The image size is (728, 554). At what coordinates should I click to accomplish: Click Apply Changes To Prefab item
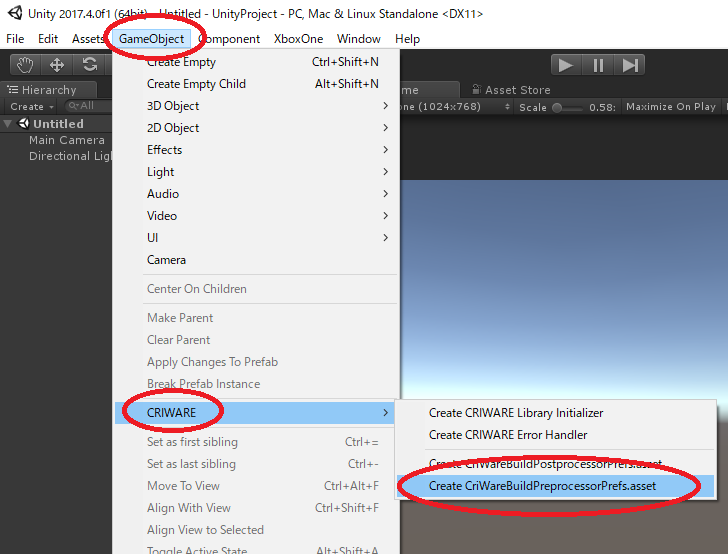click(256, 362)
